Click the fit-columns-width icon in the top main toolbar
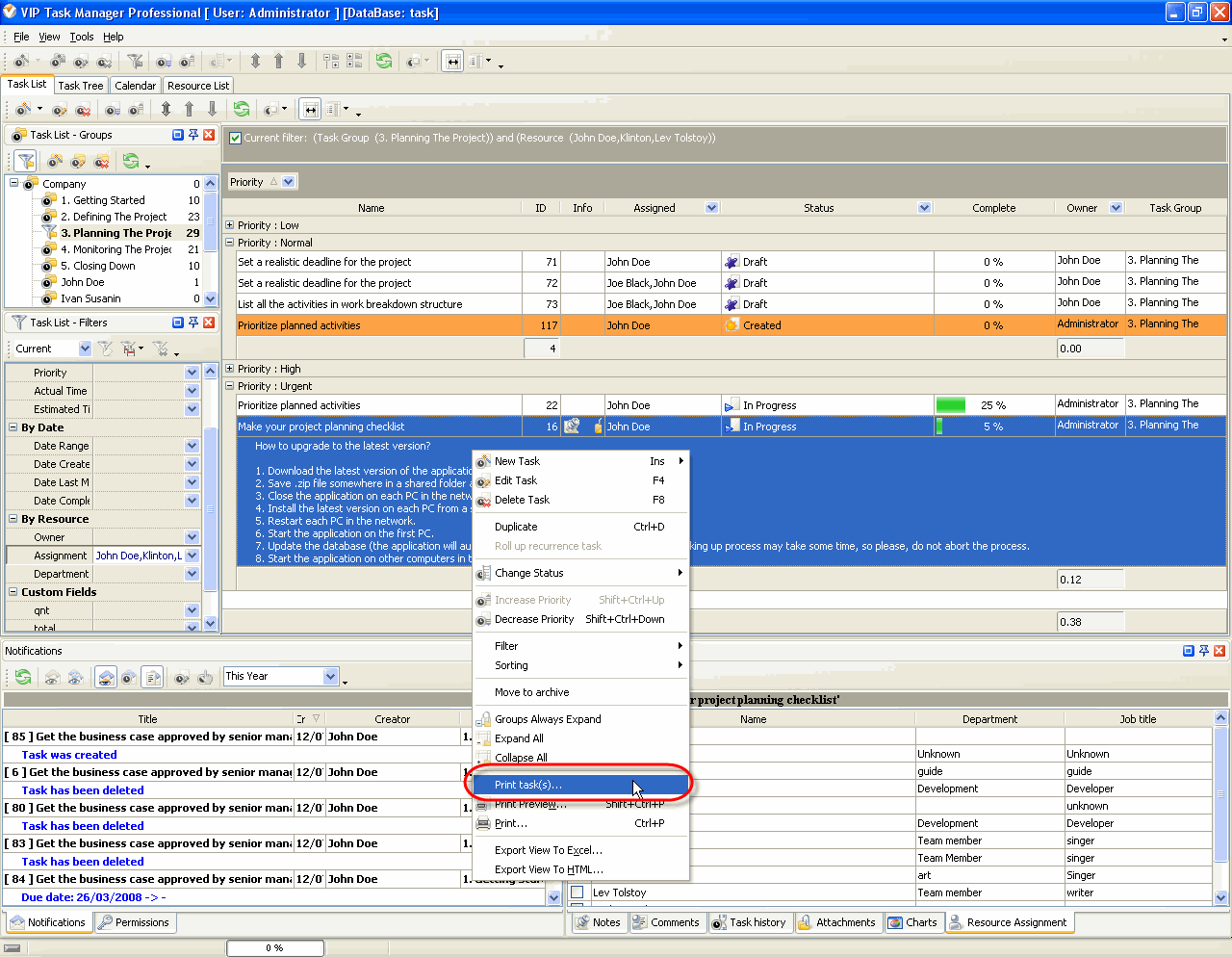This screenshot has height=957, width=1232. click(452, 61)
